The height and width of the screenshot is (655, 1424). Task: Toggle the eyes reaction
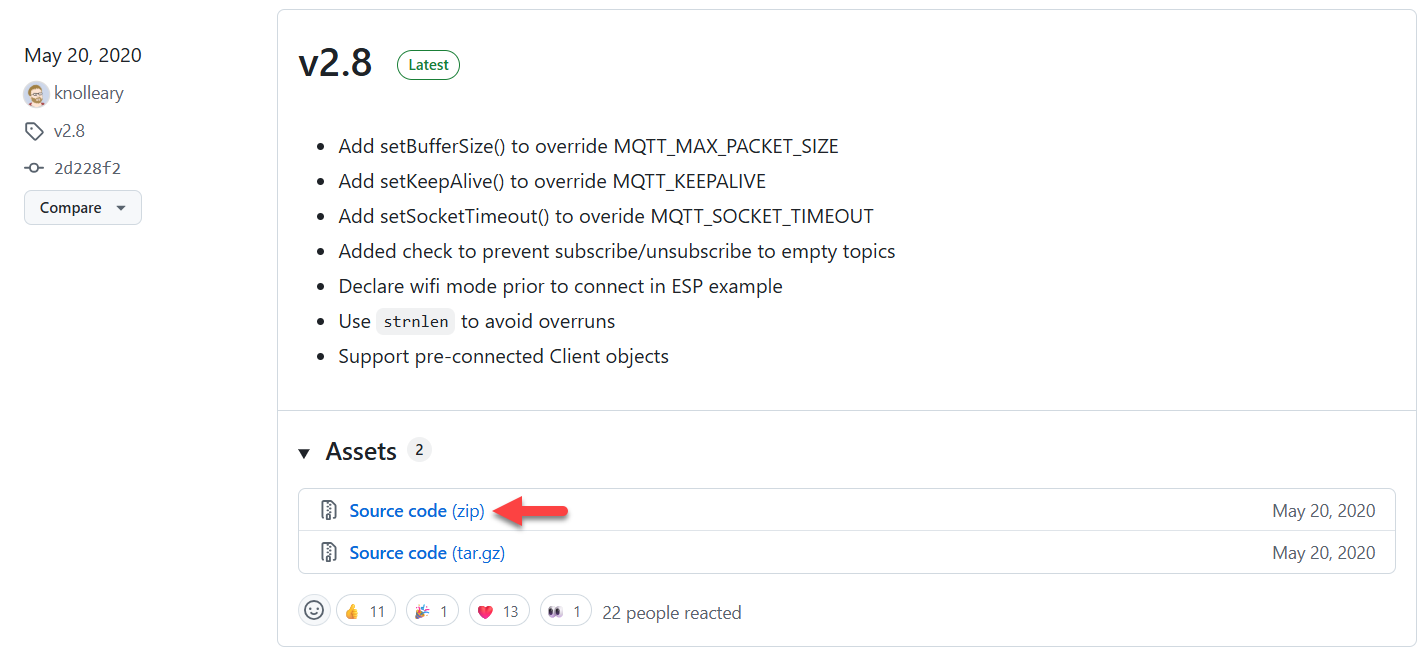coord(566,611)
